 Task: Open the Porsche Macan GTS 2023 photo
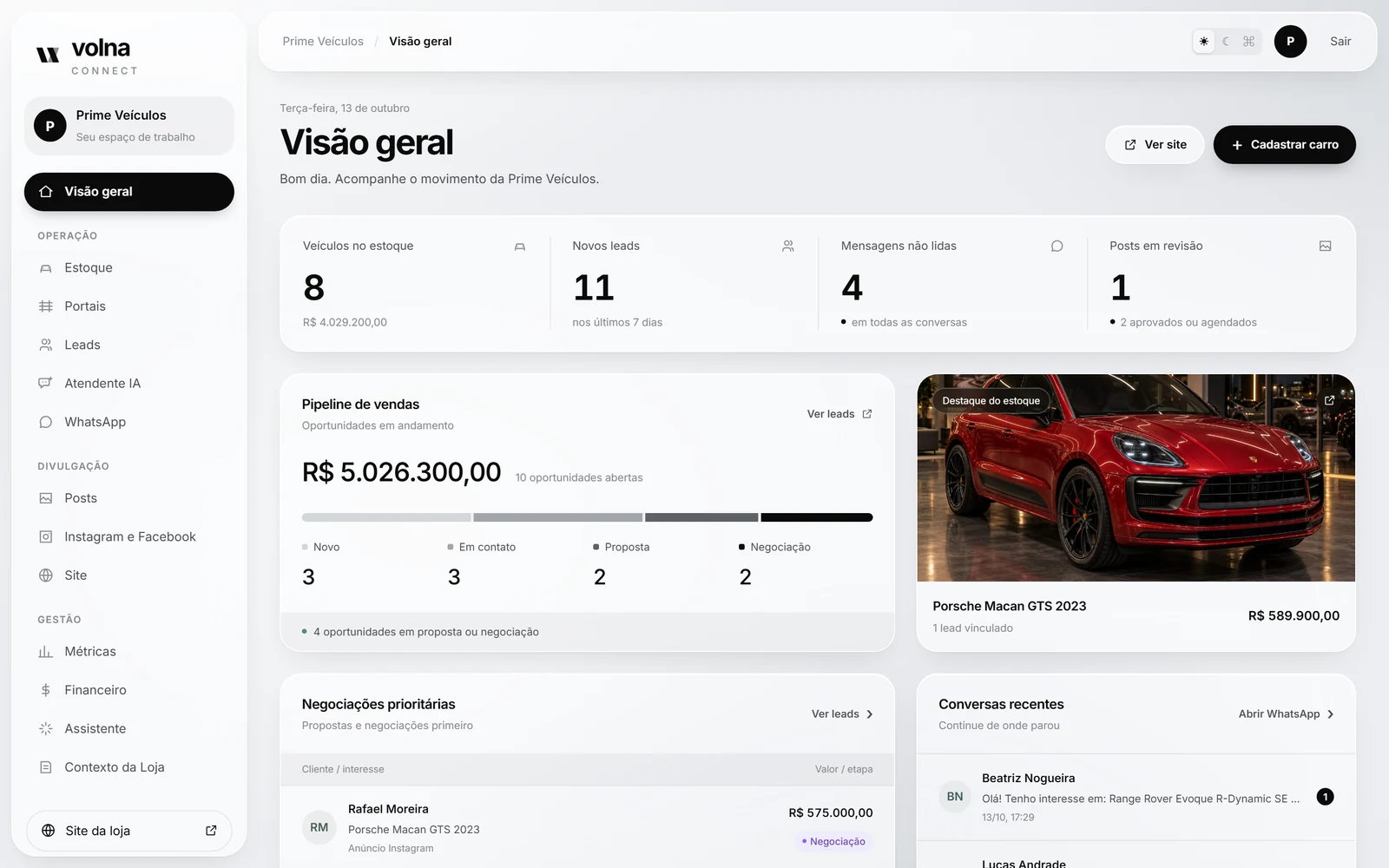tap(1136, 477)
